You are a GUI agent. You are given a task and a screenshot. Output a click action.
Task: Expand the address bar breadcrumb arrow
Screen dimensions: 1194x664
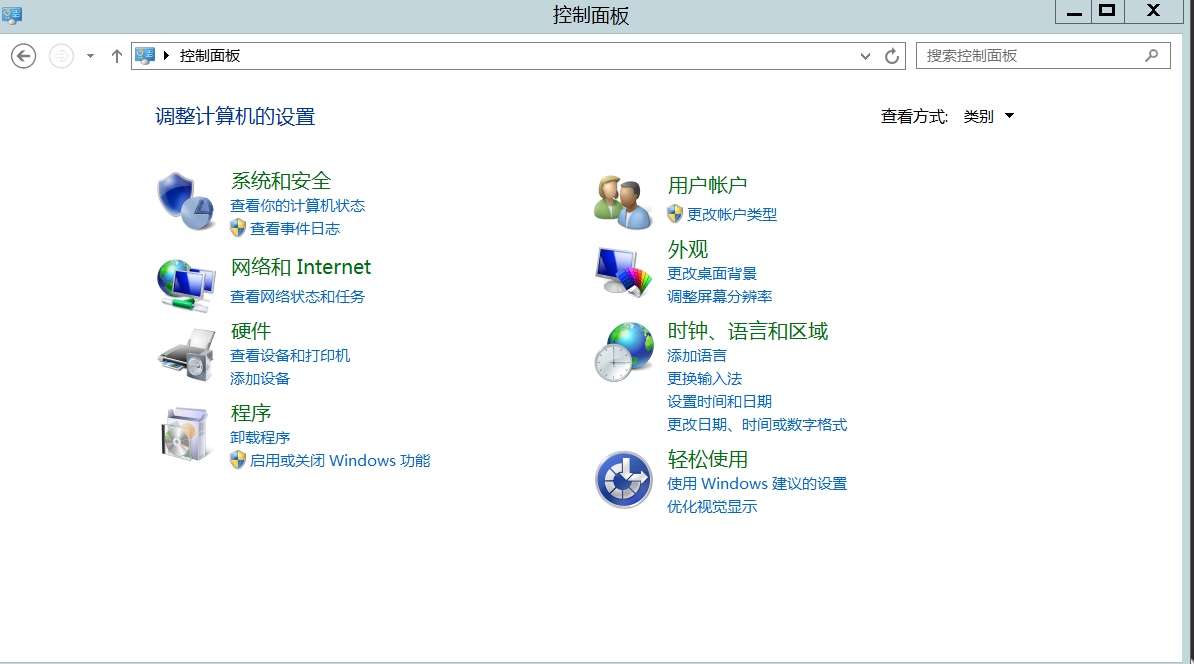click(166, 56)
